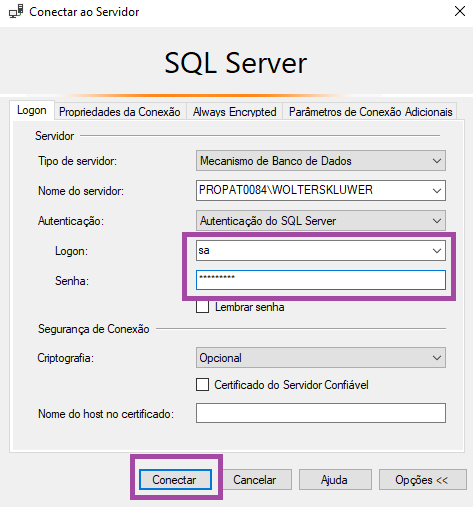
Task: Close the Conectar ao Servidor dialog
Action: coord(460,11)
